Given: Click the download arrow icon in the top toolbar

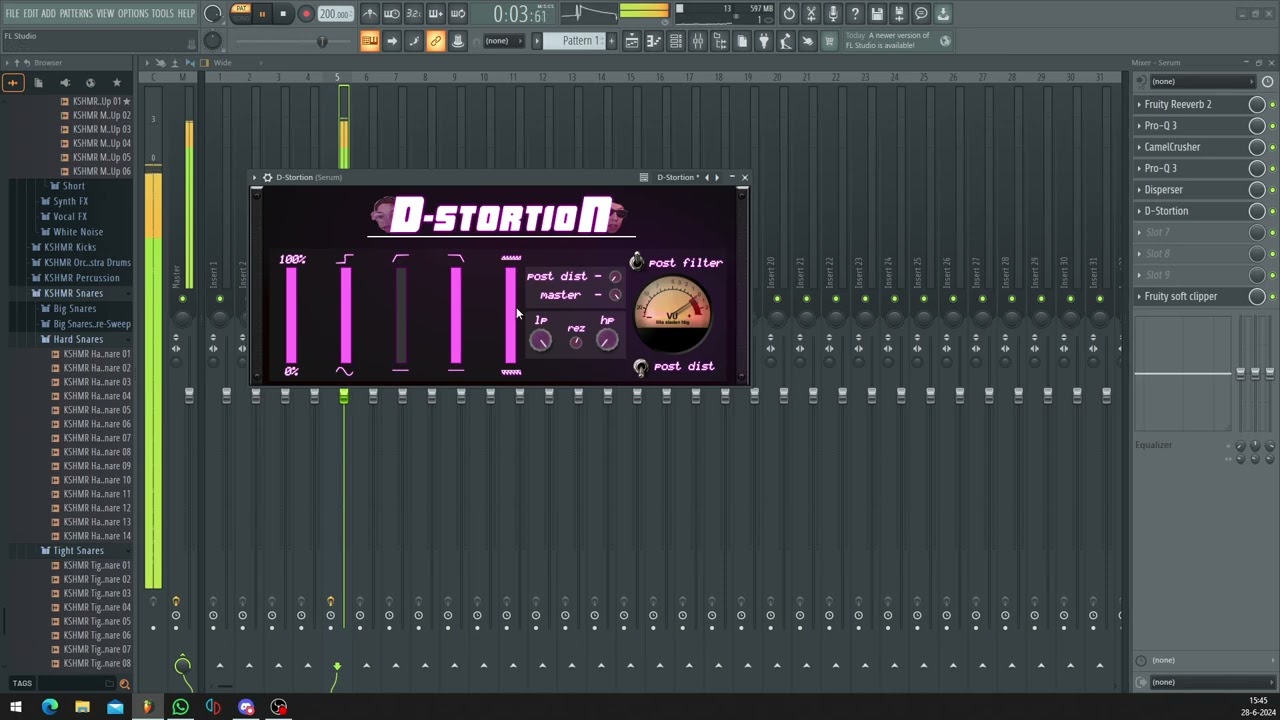Looking at the screenshot, I should pos(943,14).
